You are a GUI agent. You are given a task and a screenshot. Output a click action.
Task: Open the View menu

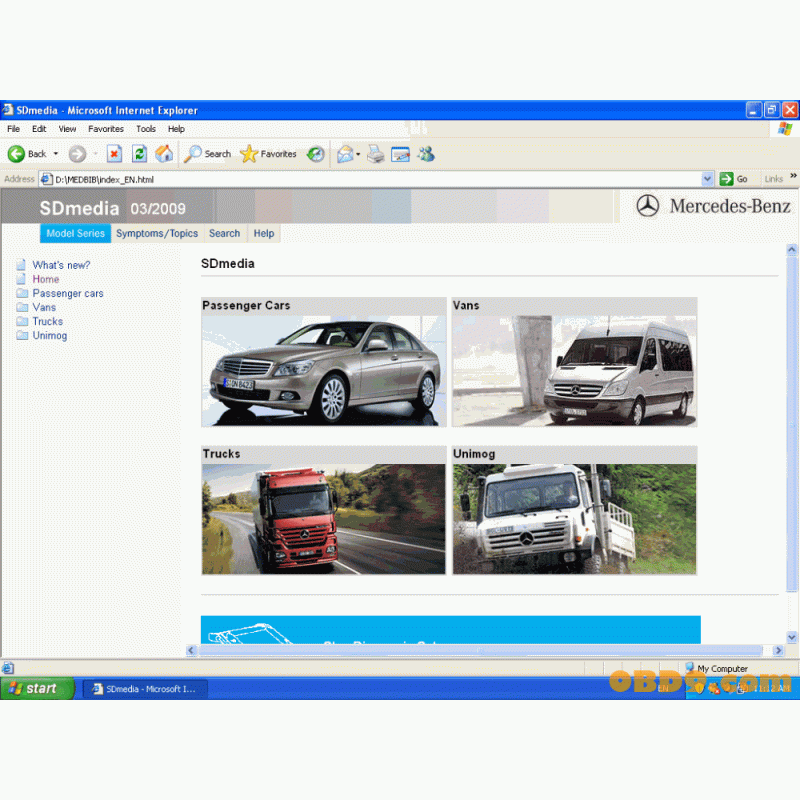pyautogui.click(x=67, y=129)
